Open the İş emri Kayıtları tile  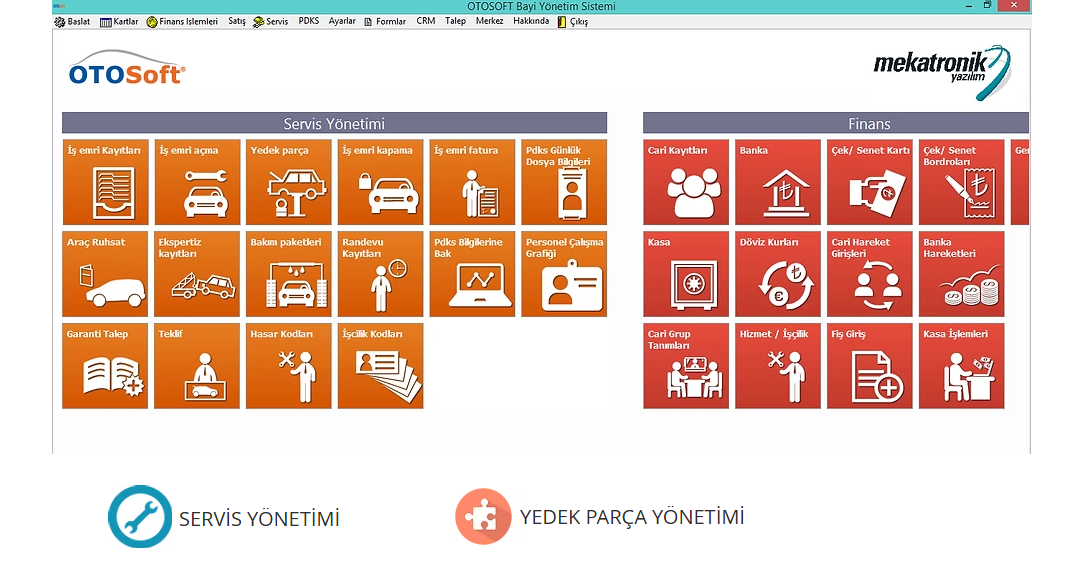[x=105, y=182]
